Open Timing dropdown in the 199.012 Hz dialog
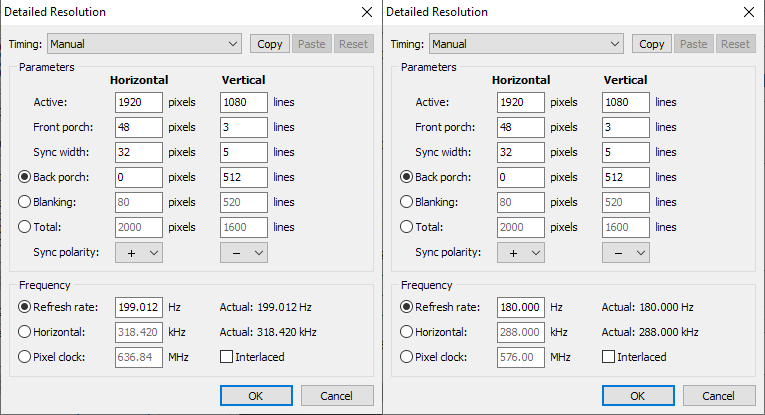This screenshot has height=415, width=765. point(144,44)
